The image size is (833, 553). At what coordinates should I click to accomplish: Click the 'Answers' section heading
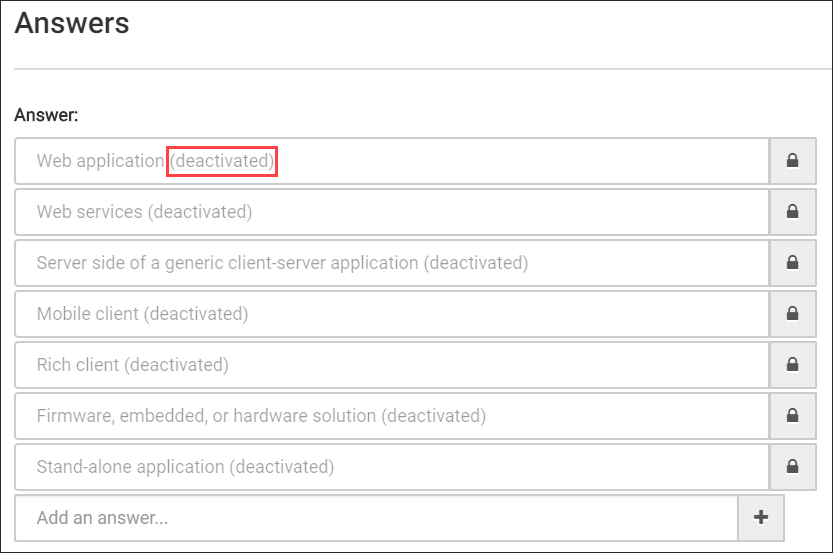click(72, 23)
